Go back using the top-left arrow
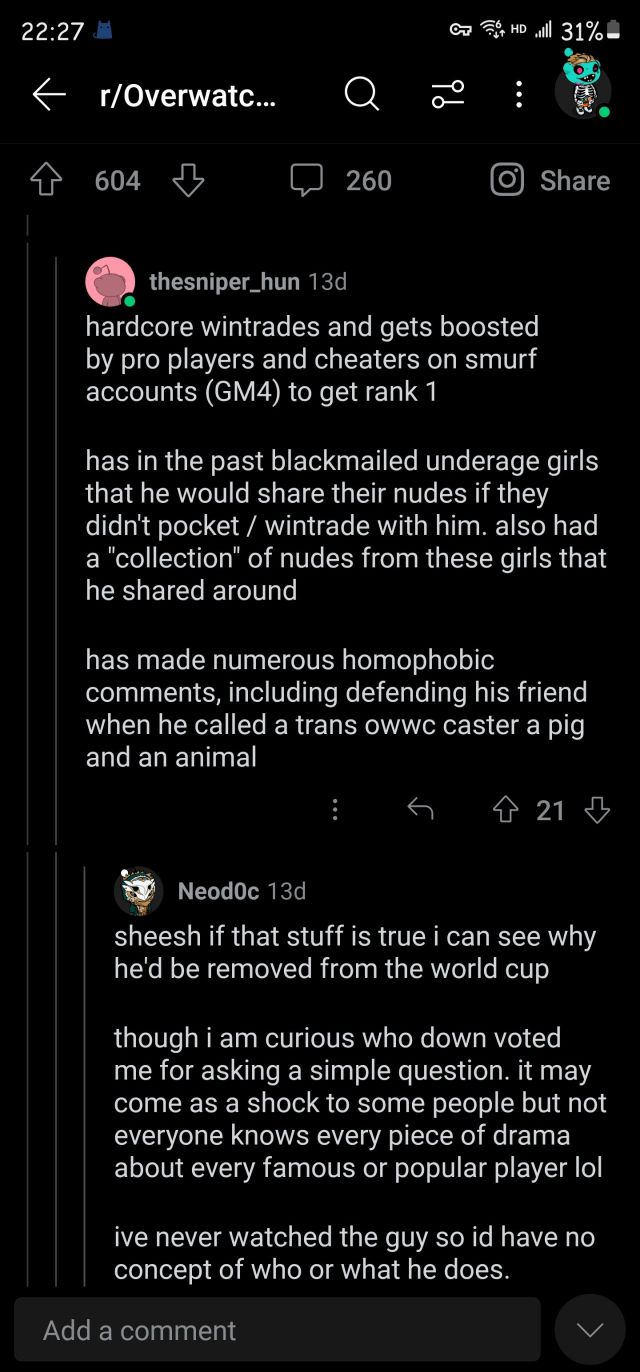Image resolution: width=640 pixels, height=1372 pixels. (49, 95)
